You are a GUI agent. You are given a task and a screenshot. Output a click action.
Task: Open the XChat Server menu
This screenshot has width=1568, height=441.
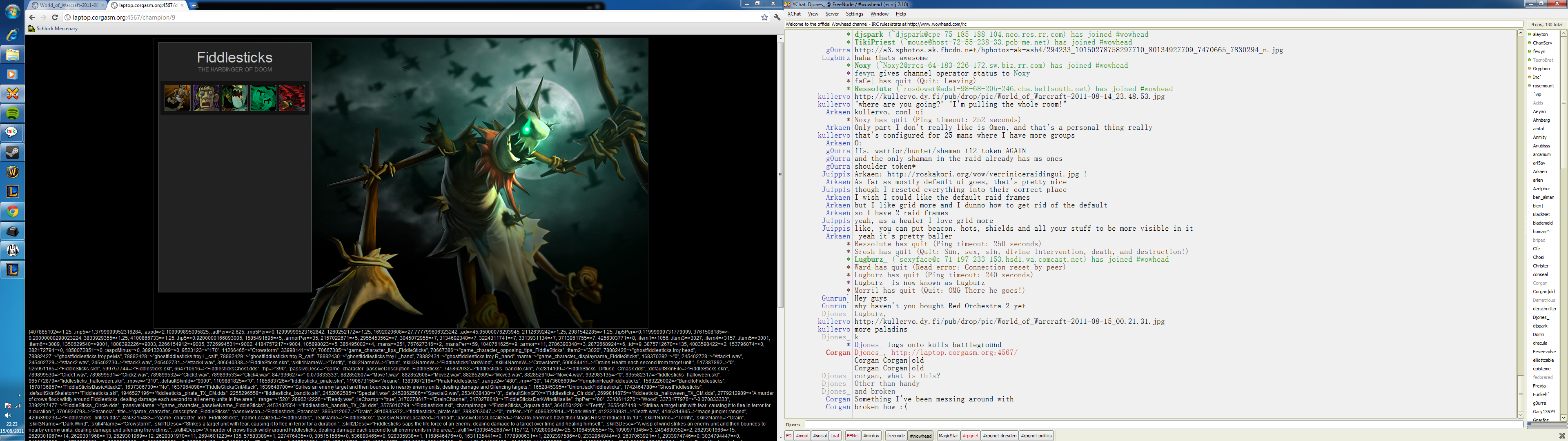pyautogui.click(x=831, y=14)
